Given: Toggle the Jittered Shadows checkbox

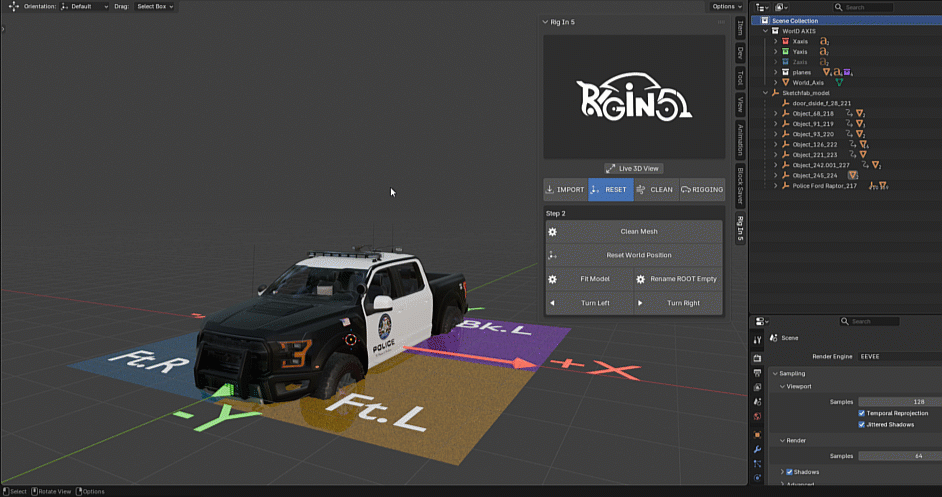Looking at the screenshot, I should pyautogui.click(x=861, y=425).
